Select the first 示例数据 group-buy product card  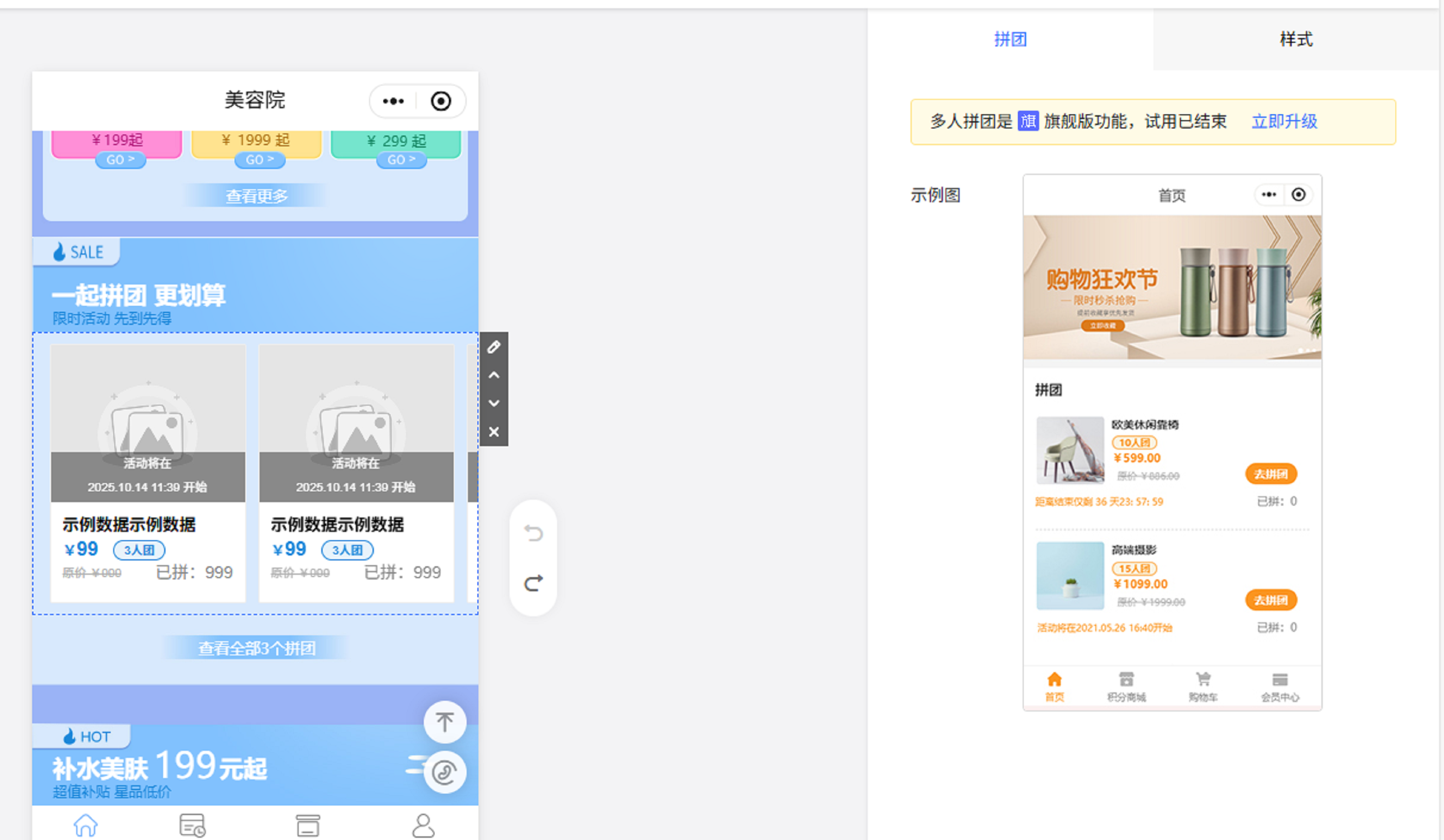point(148,472)
